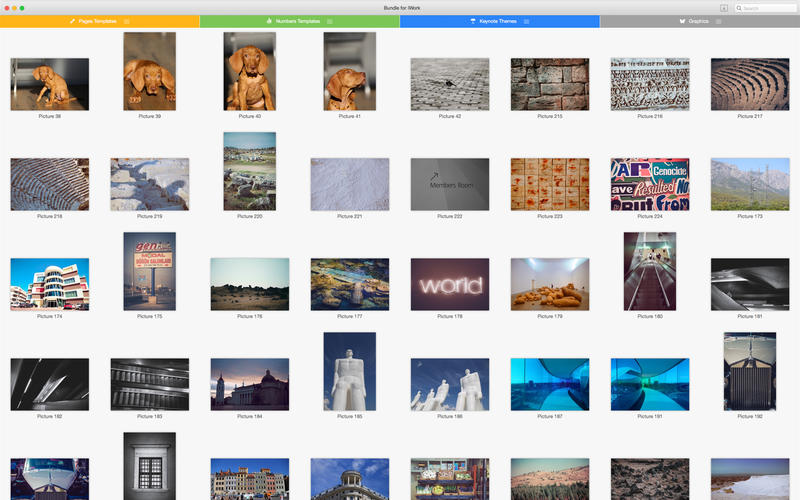Image resolution: width=800 pixels, height=500 pixels.
Task: Select the Picture 223 orange tiles thumbnail
Action: (549, 184)
